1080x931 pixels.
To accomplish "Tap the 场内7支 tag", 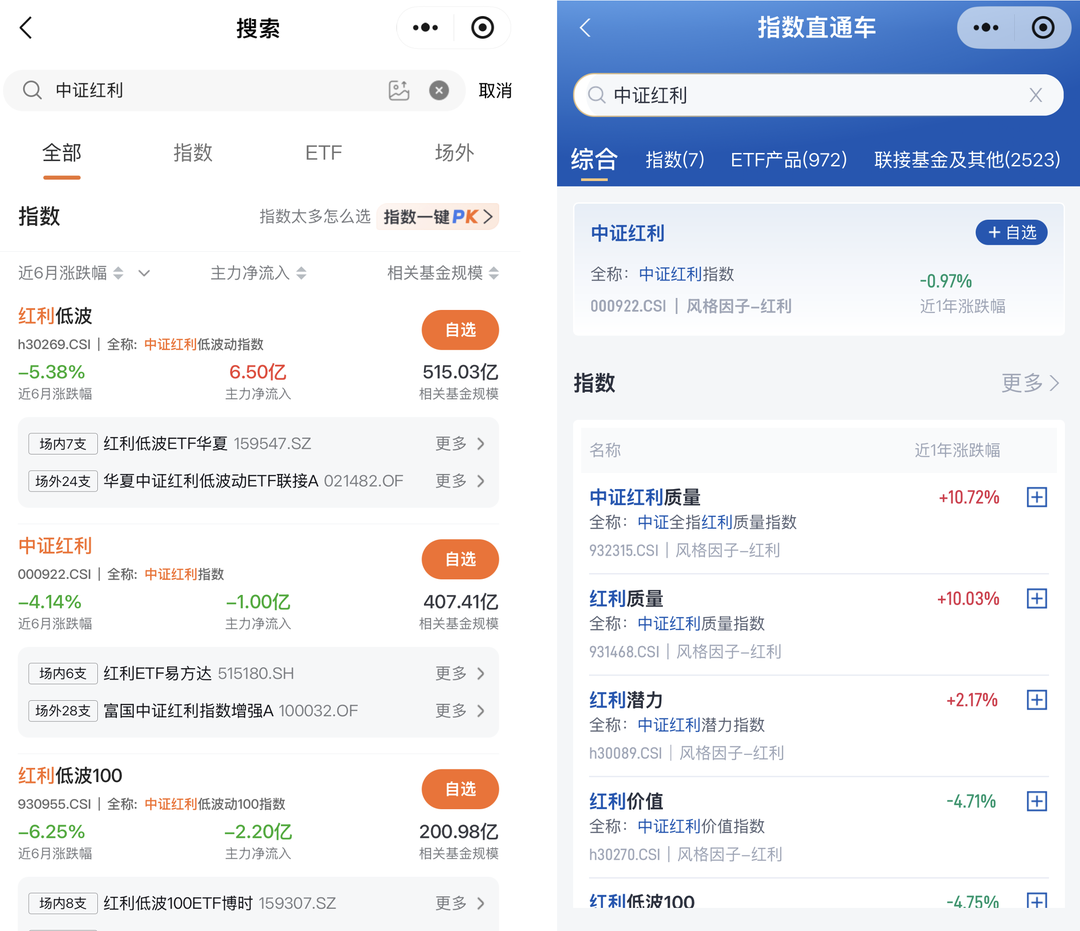I will coord(63,443).
